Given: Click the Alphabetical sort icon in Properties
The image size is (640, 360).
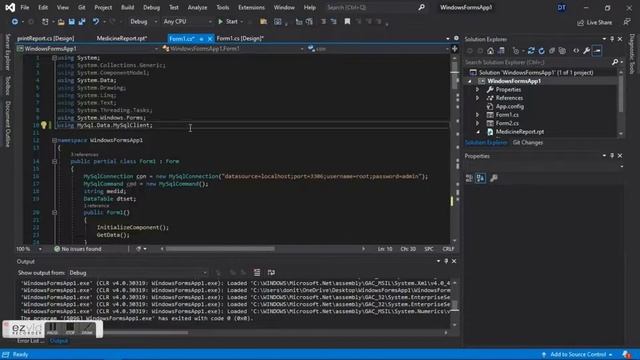Looking at the screenshot, I should [480, 178].
